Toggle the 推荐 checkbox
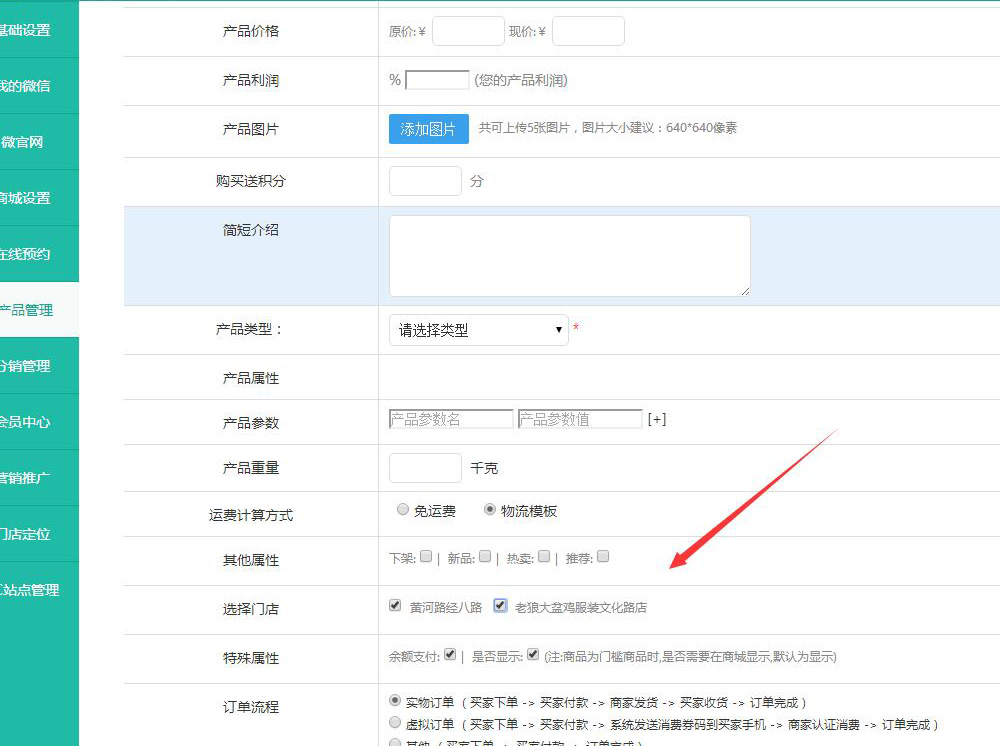 [603, 557]
